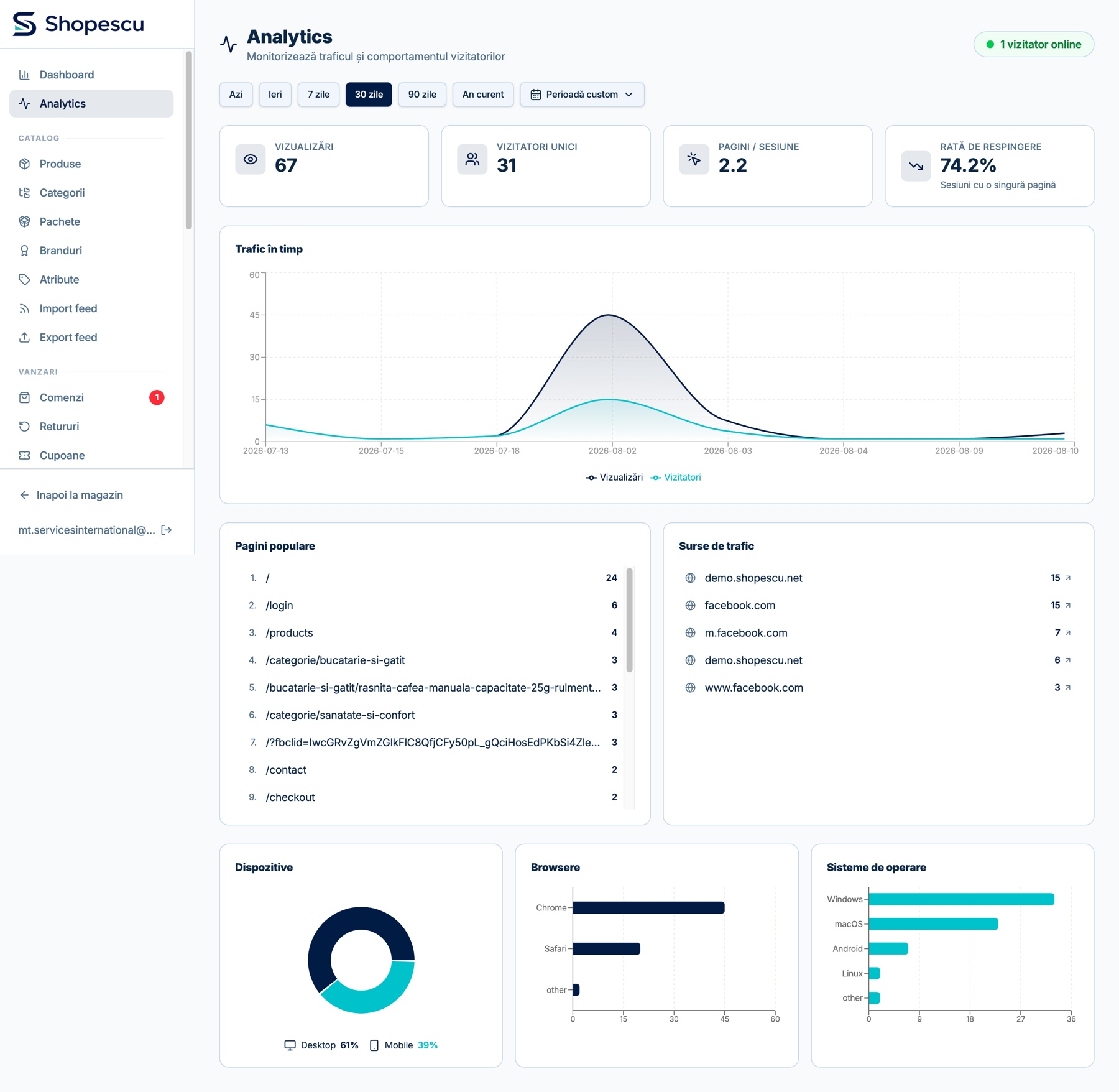The height and width of the screenshot is (1092, 1119).
Task: Click the eye icon on the Vizualizări card
Action: [251, 159]
